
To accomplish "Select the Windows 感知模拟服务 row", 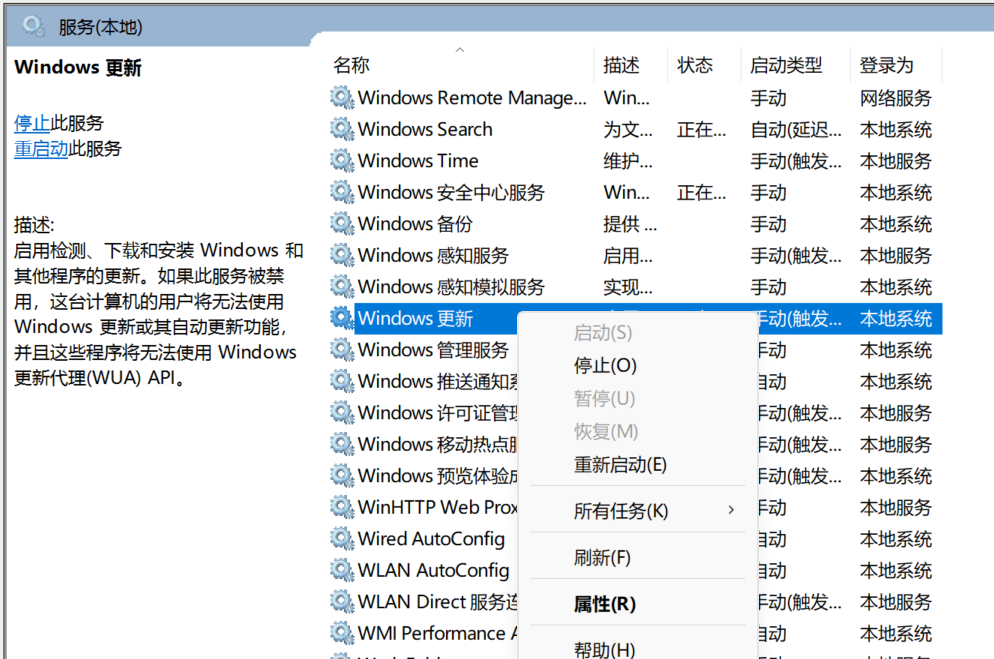I will (635, 287).
